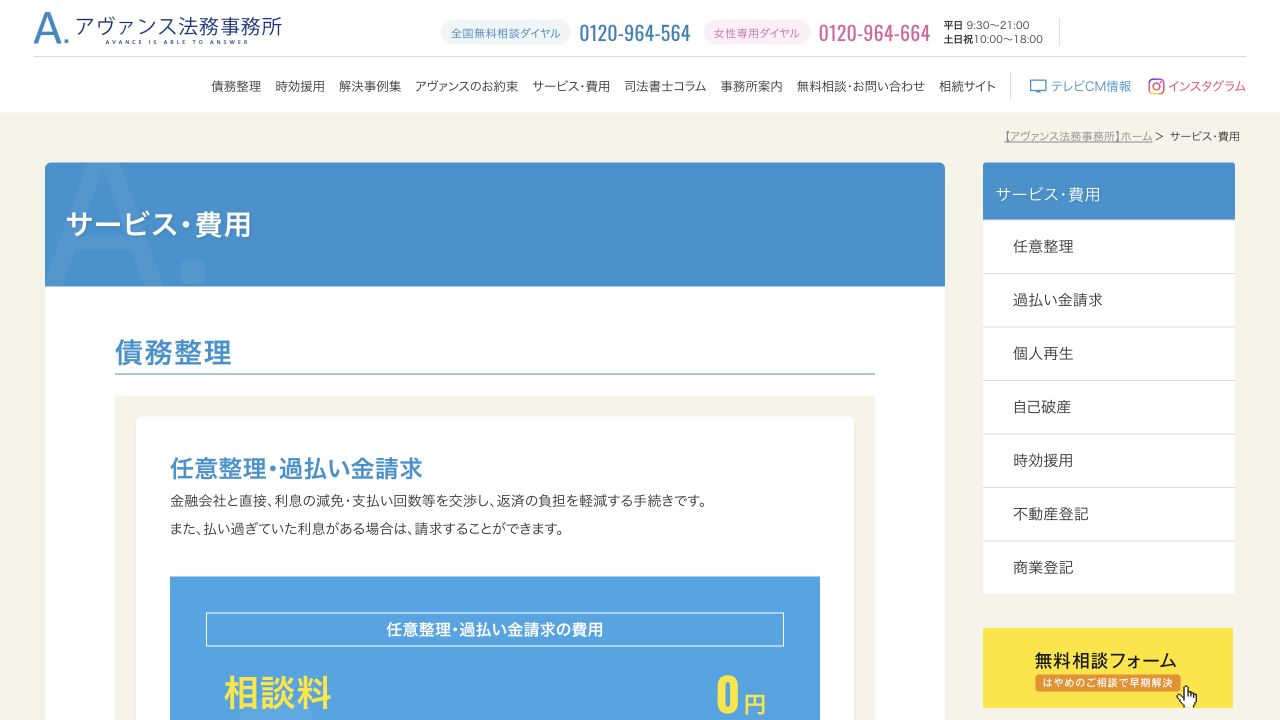The width and height of the screenshot is (1280, 720).
Task: Select 時効援用 in the sidebar list
Action: tap(1109, 461)
